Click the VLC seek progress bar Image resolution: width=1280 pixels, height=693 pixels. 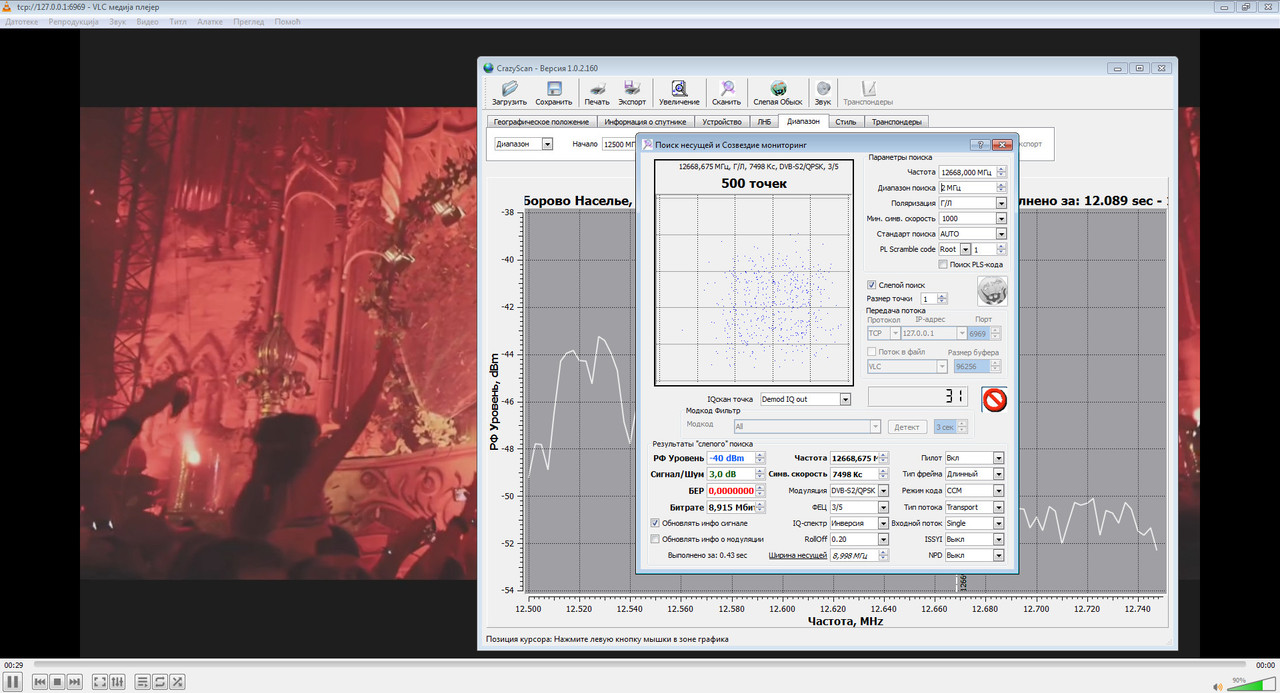click(640, 664)
